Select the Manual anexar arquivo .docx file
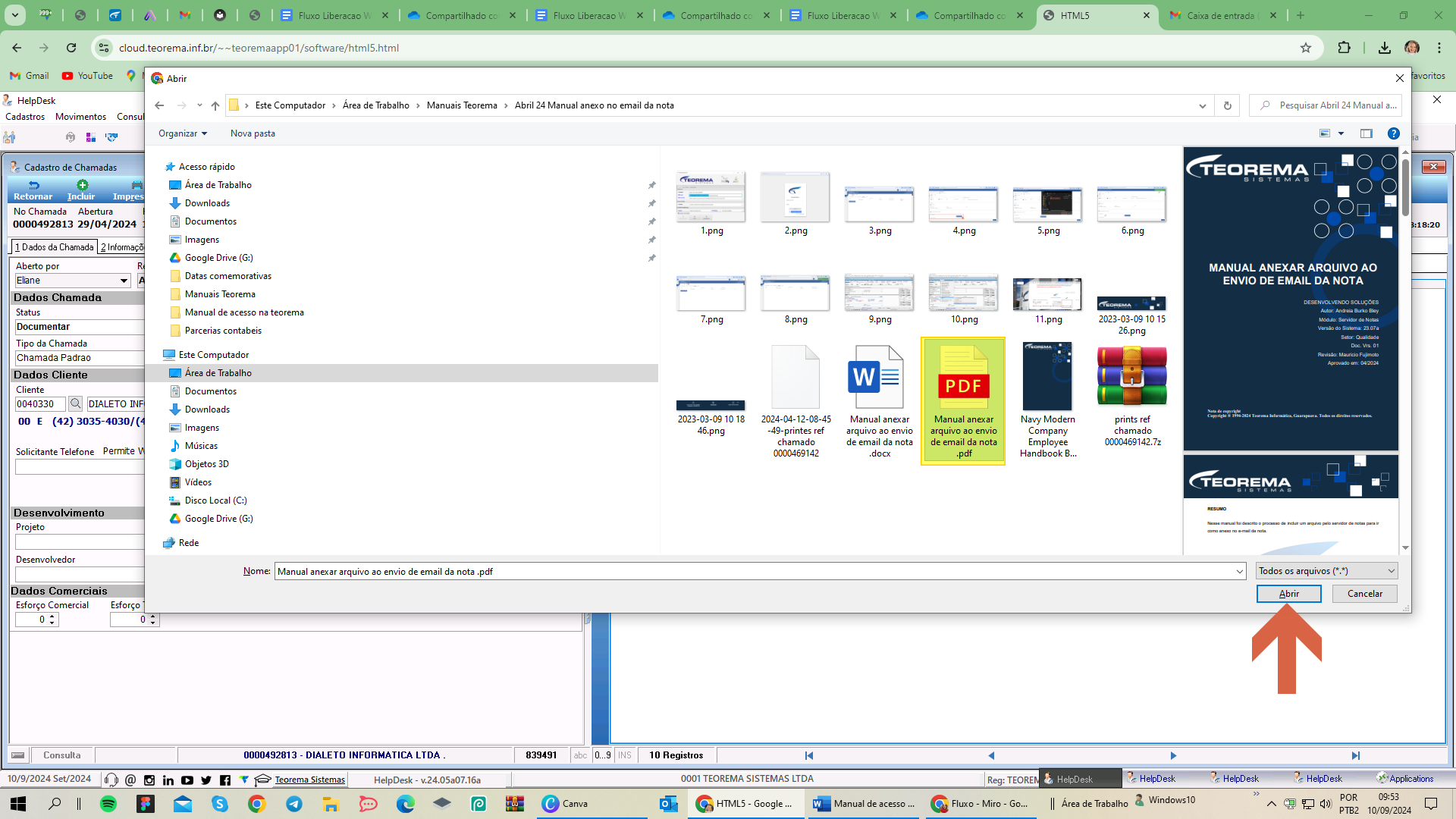 click(x=880, y=402)
